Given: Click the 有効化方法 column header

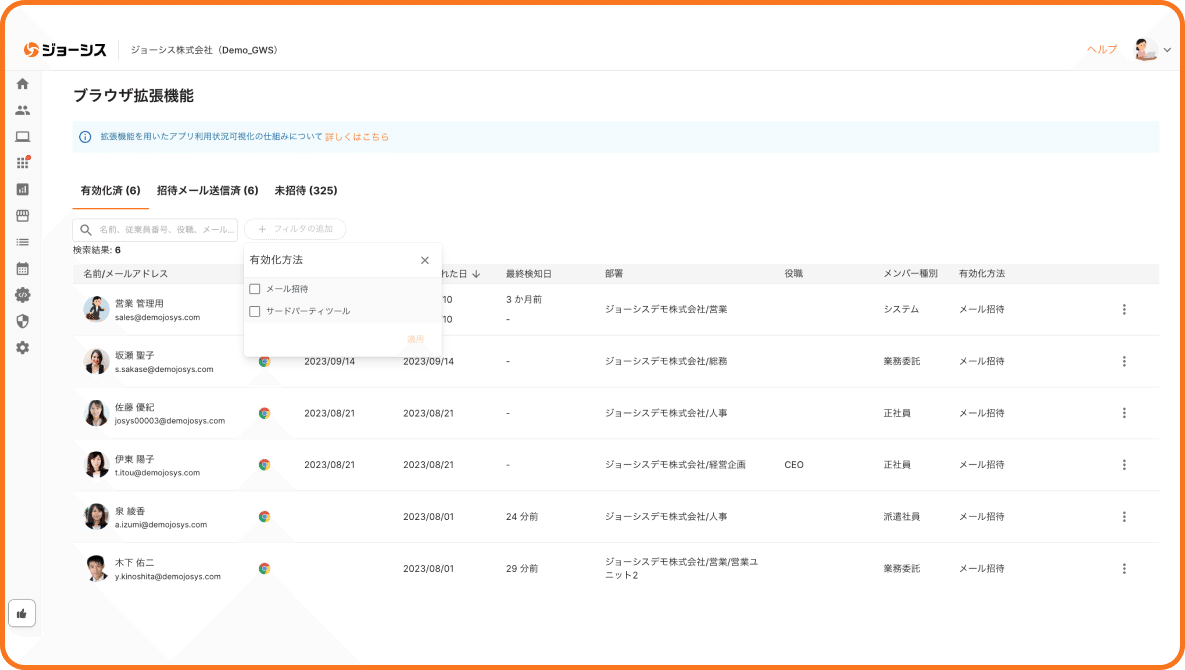Looking at the screenshot, I should pyautogui.click(x=982, y=274).
